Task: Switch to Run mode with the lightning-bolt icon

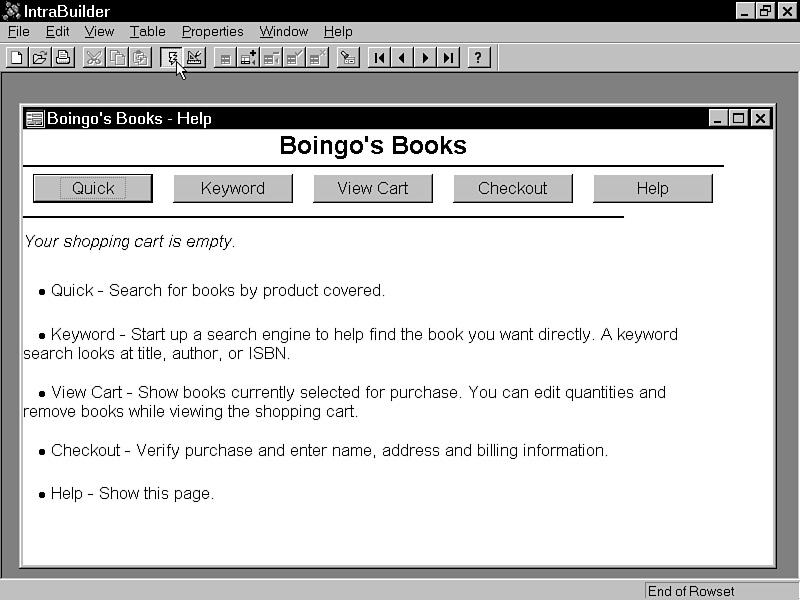Action: click(171, 57)
